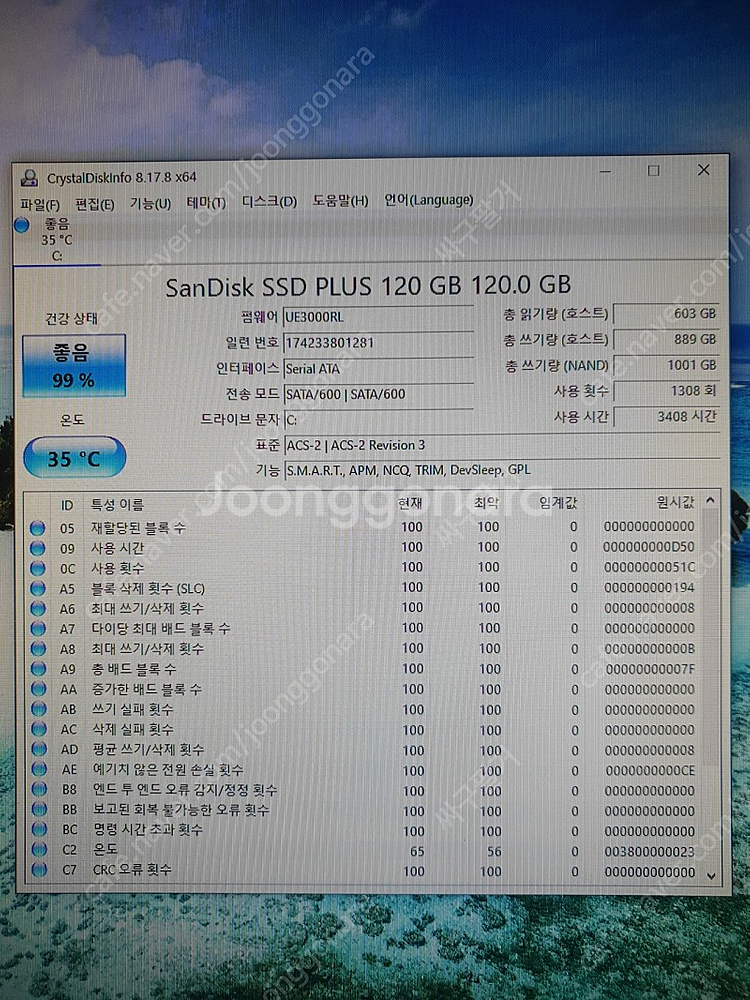Image resolution: width=750 pixels, height=1000 pixels.
Task: Click the 표준 field ACS-2 Revision 3
Action: click(x=502, y=445)
